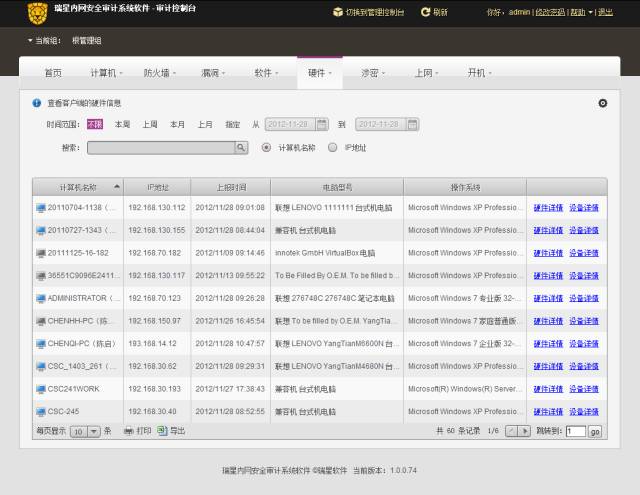Switch to management console icon
640x495 pixels.
tap(337, 12)
